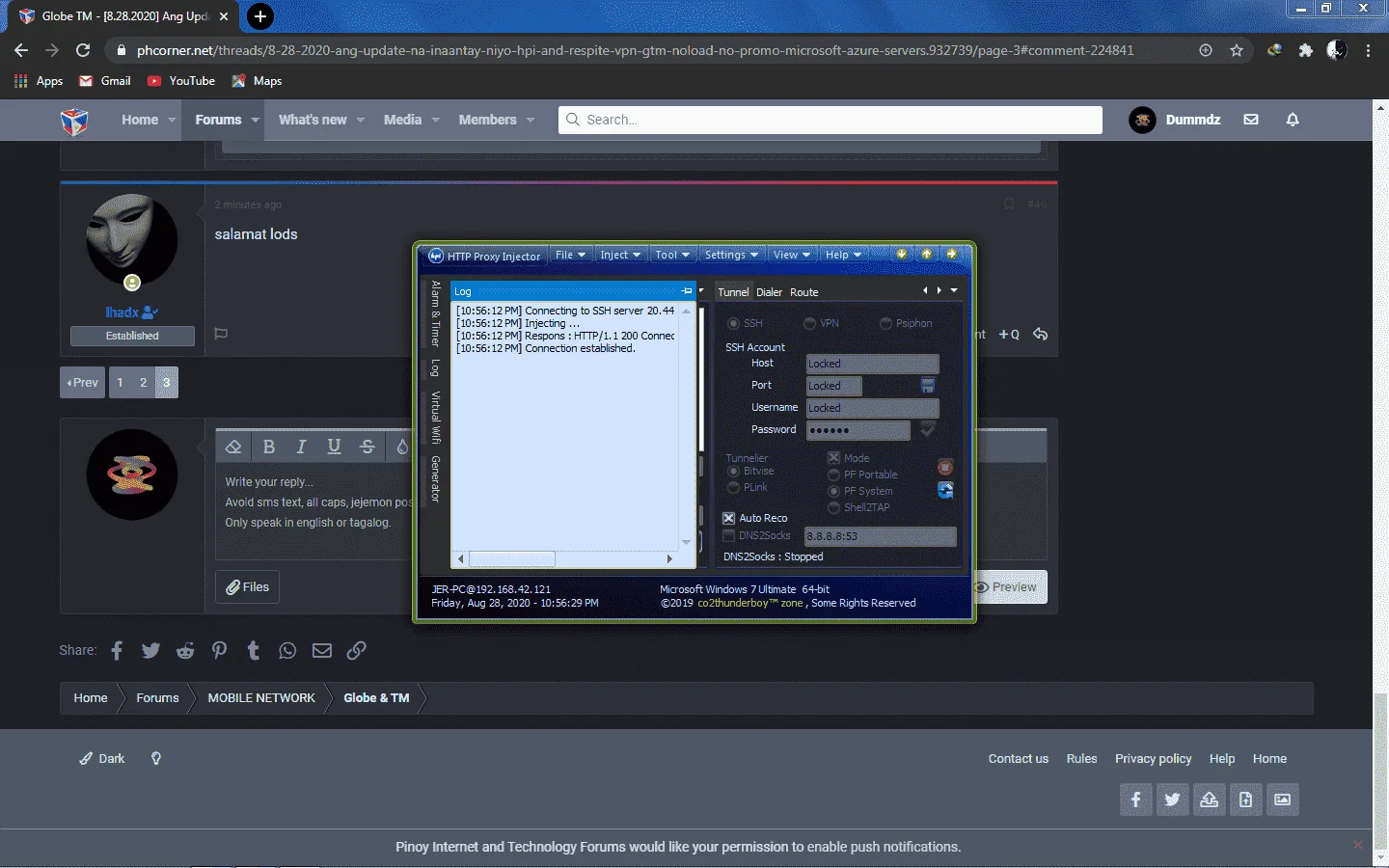
Task: Click the save icon next to the Port field
Action: pyautogui.click(x=928, y=386)
